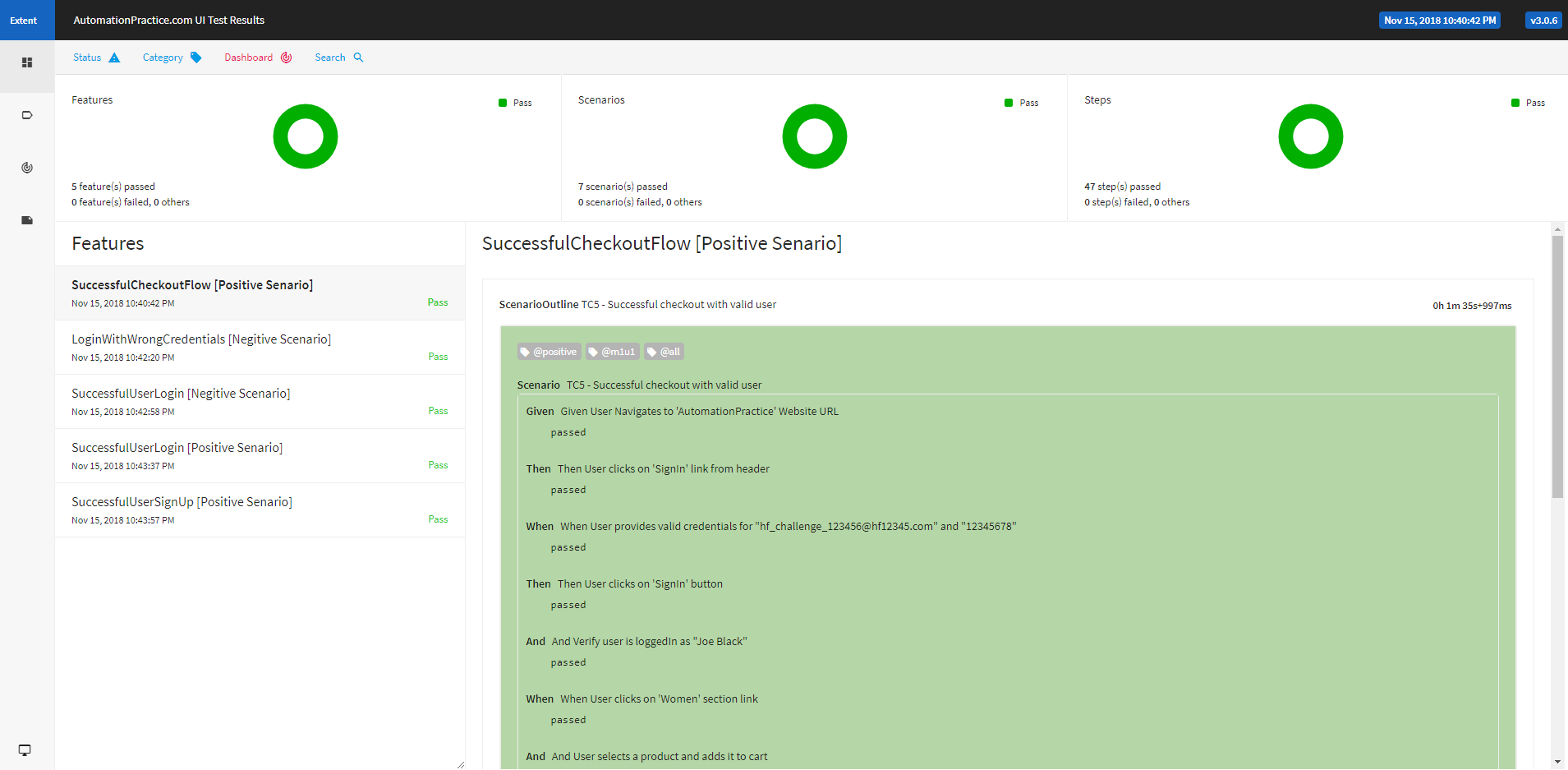Viewport: 1568px width, 770px height.
Task: Click the '7 scenario(s) passed' text
Action: [623, 187]
